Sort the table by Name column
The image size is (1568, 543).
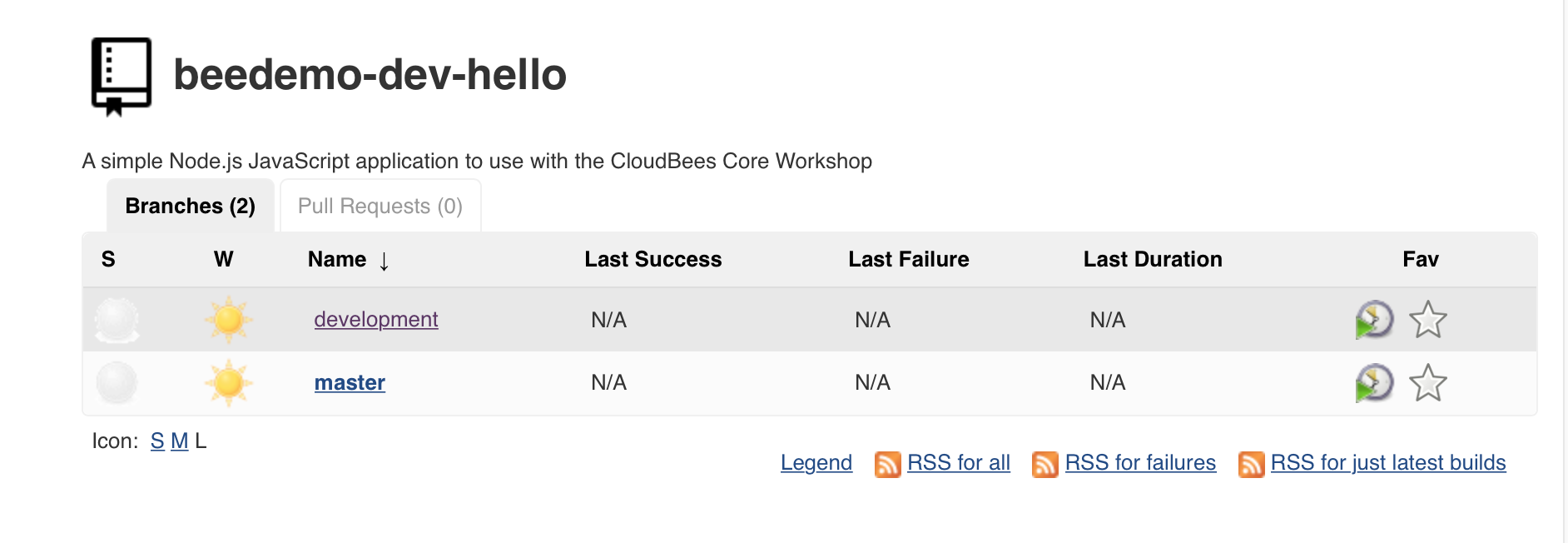pos(337,259)
